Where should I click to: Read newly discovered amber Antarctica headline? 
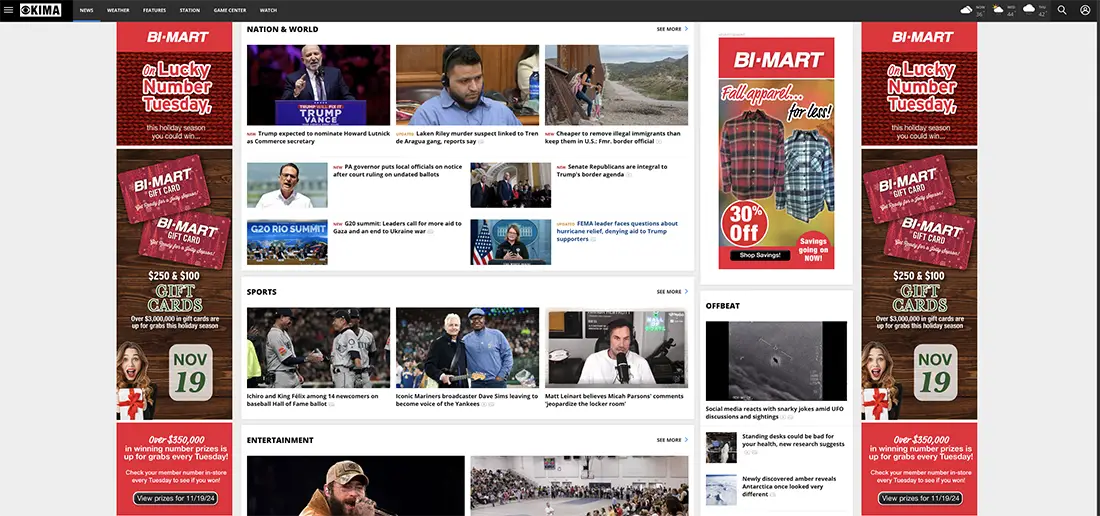(x=789, y=486)
